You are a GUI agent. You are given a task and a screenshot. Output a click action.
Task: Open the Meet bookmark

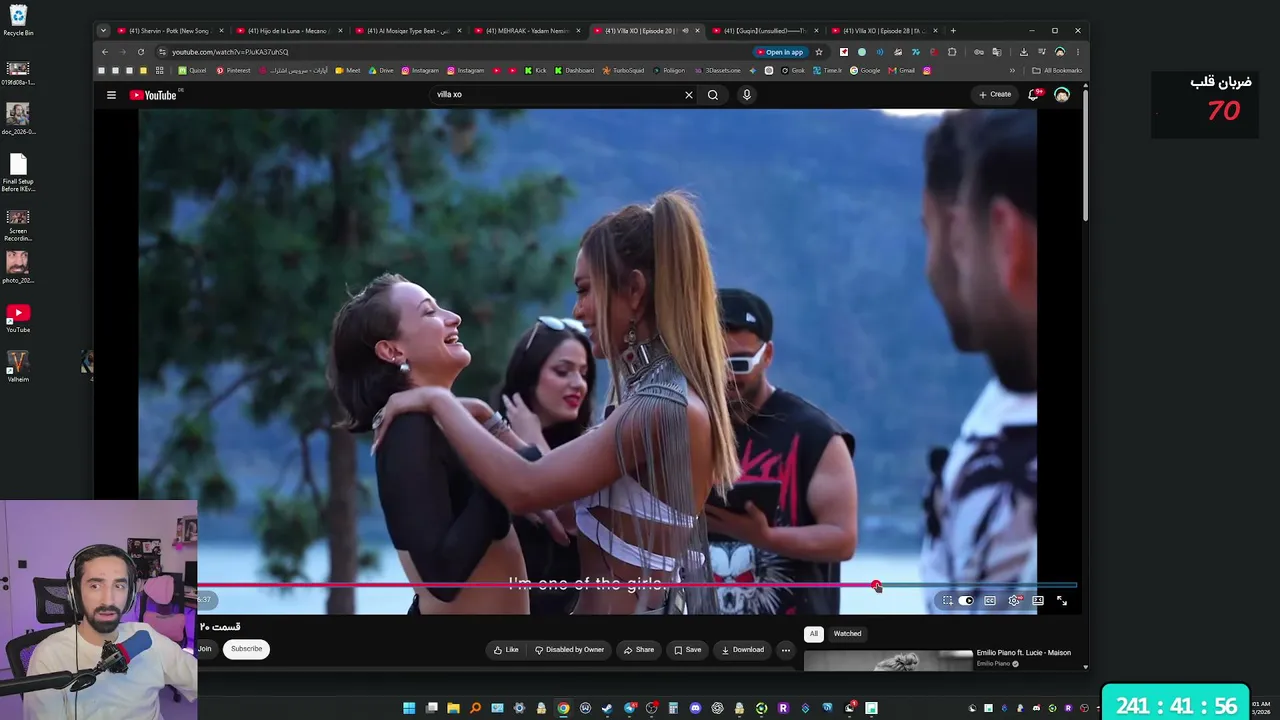point(347,71)
